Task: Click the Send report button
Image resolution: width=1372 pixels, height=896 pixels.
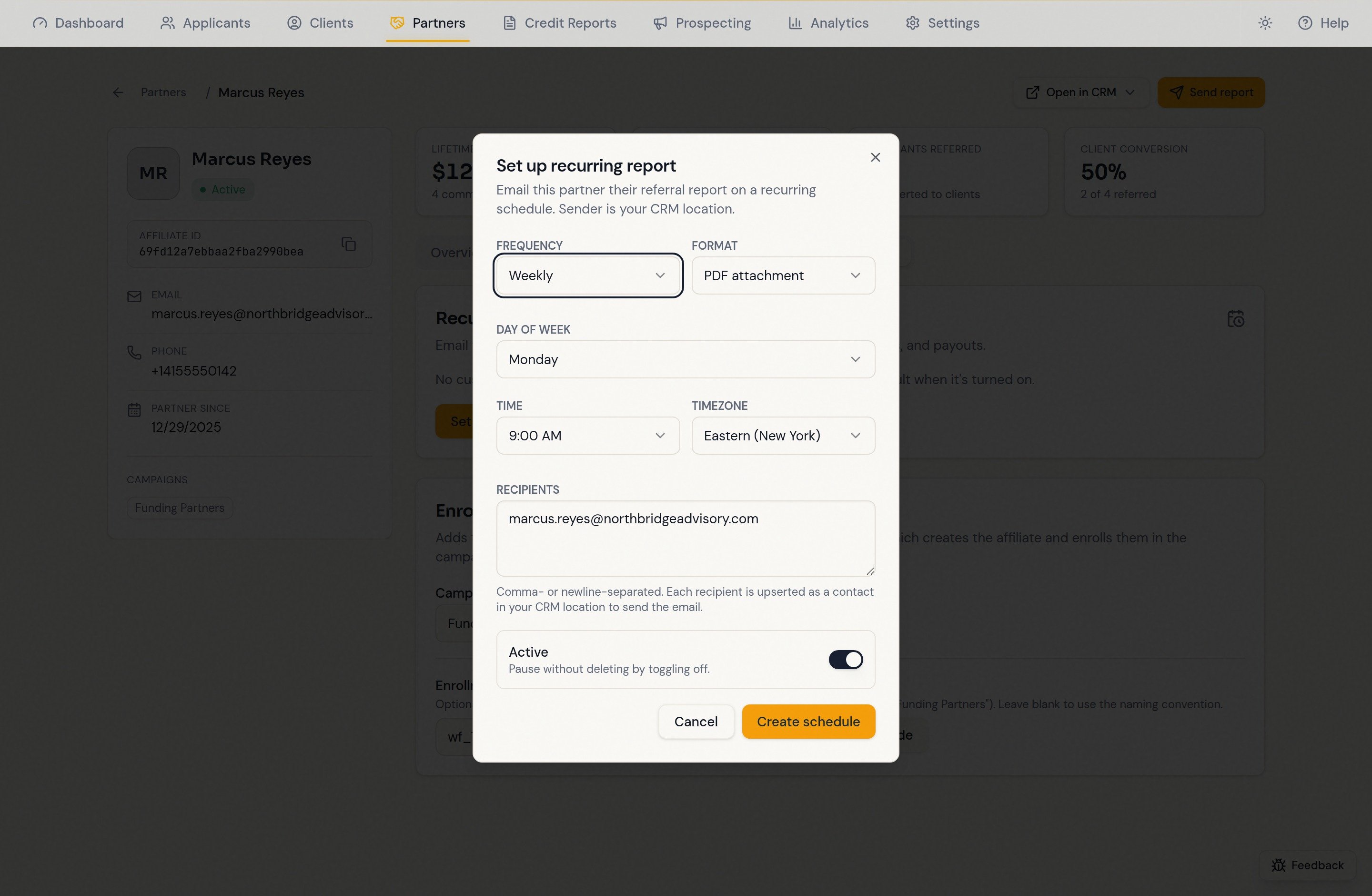Action: [x=1211, y=92]
